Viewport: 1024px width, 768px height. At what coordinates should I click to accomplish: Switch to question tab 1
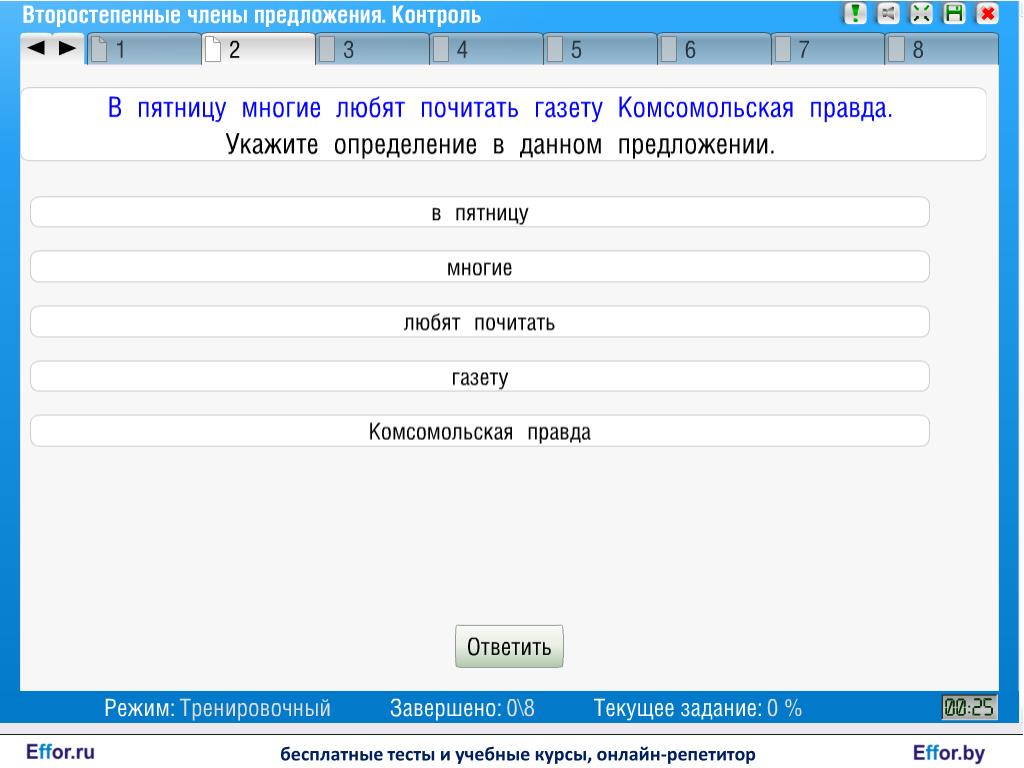[x=144, y=49]
